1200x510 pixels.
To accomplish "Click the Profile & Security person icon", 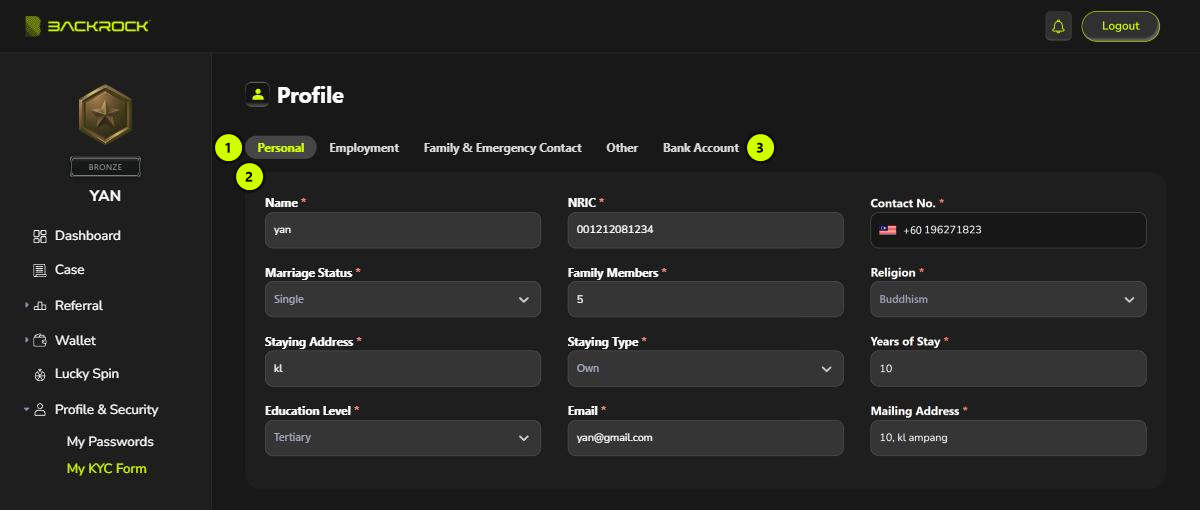I will [x=40, y=409].
